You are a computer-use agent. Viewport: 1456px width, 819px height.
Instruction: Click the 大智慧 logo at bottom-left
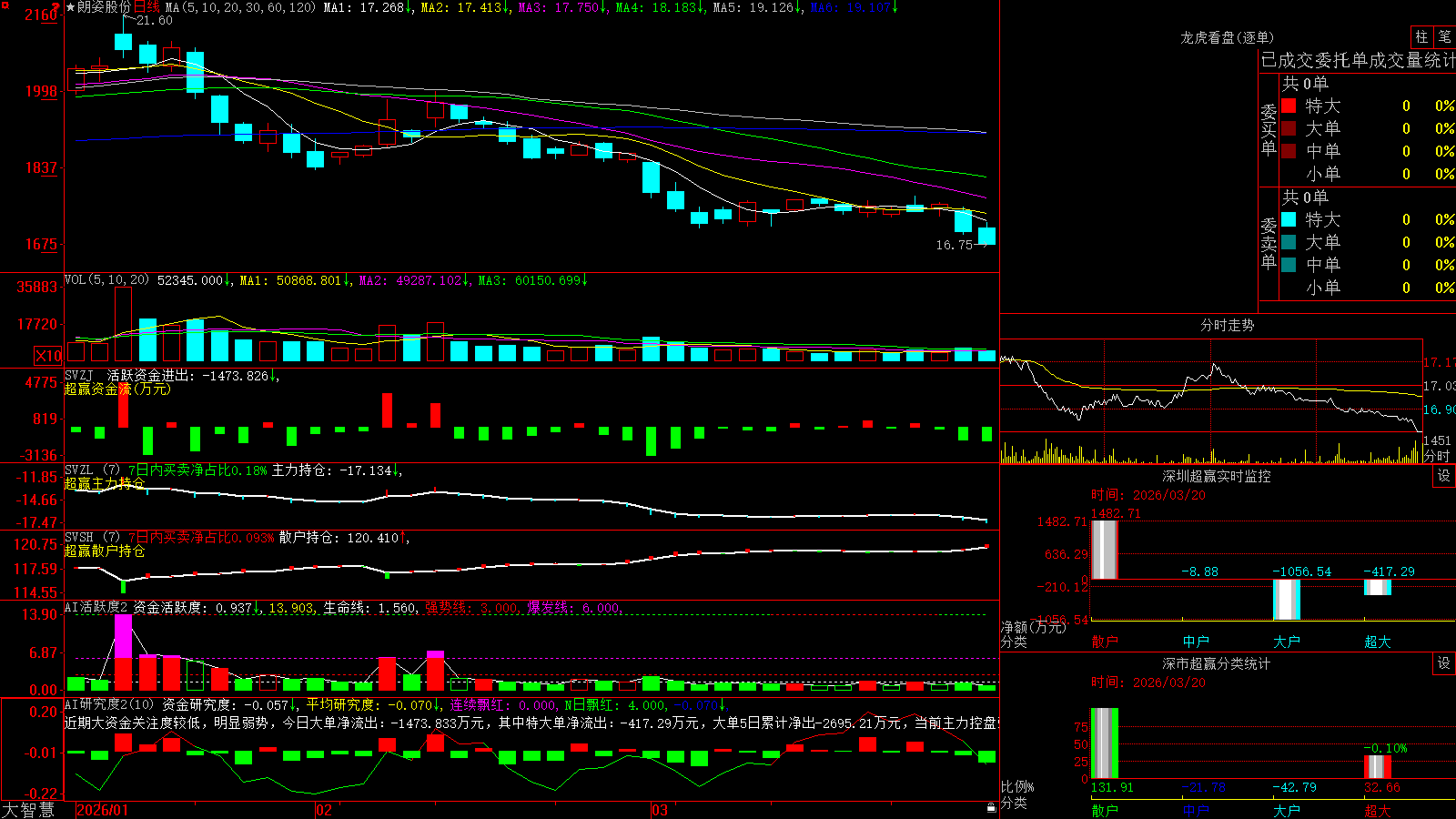(28, 810)
